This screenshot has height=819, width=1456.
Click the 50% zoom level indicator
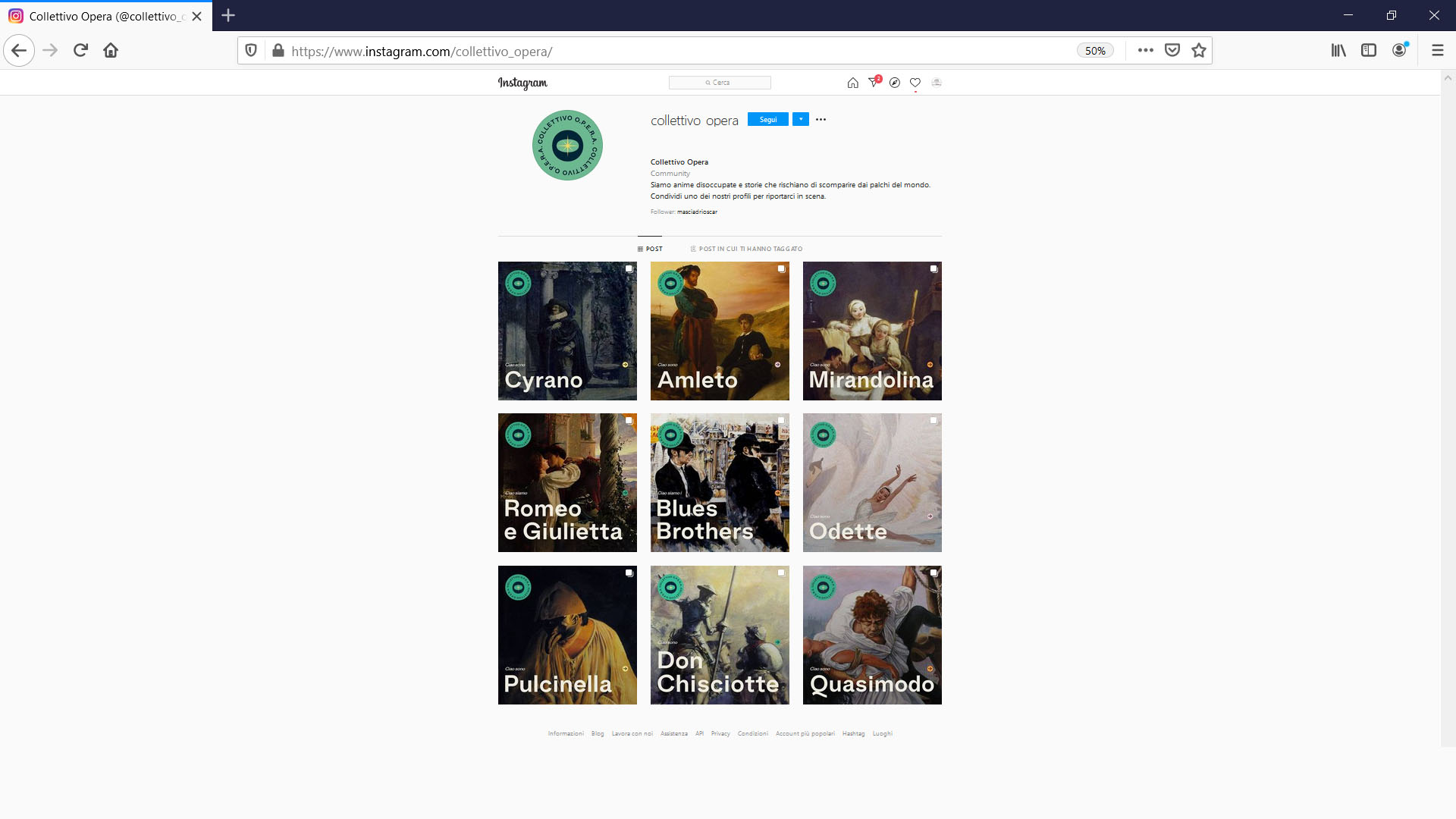[x=1095, y=51]
